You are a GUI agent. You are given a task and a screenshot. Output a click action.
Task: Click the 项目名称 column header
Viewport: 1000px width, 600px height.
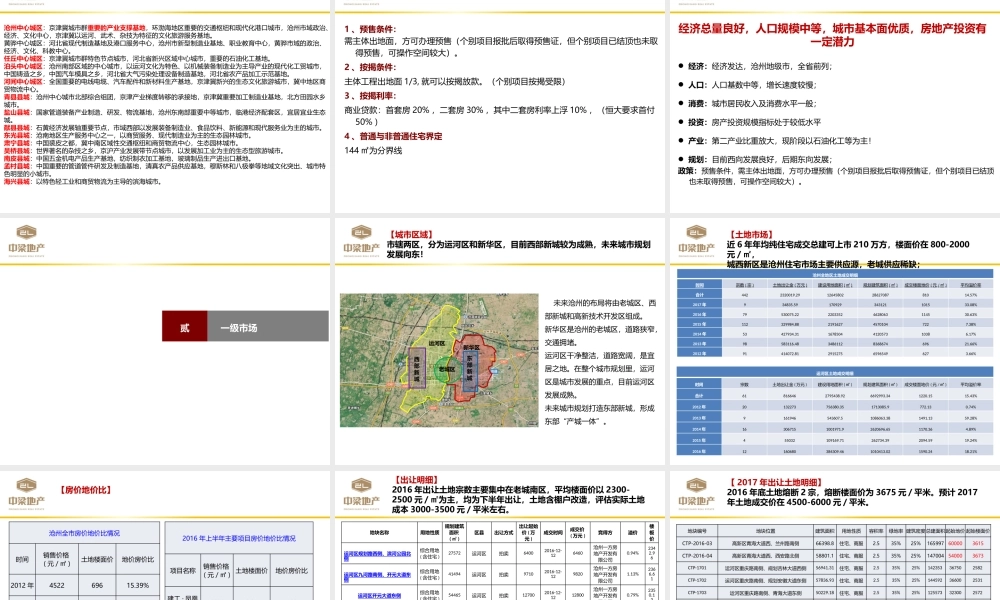tap(182, 570)
